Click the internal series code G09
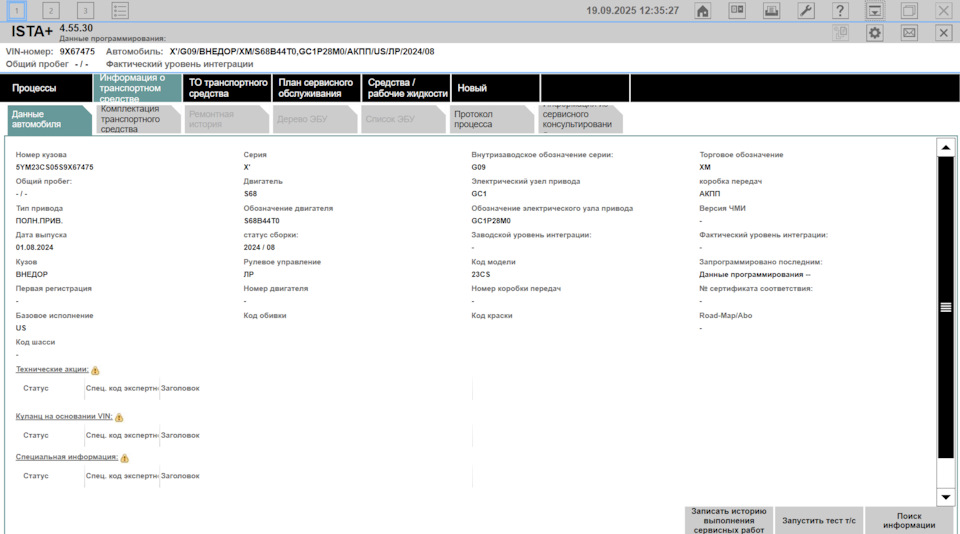This screenshot has width=960, height=534. pos(478,167)
